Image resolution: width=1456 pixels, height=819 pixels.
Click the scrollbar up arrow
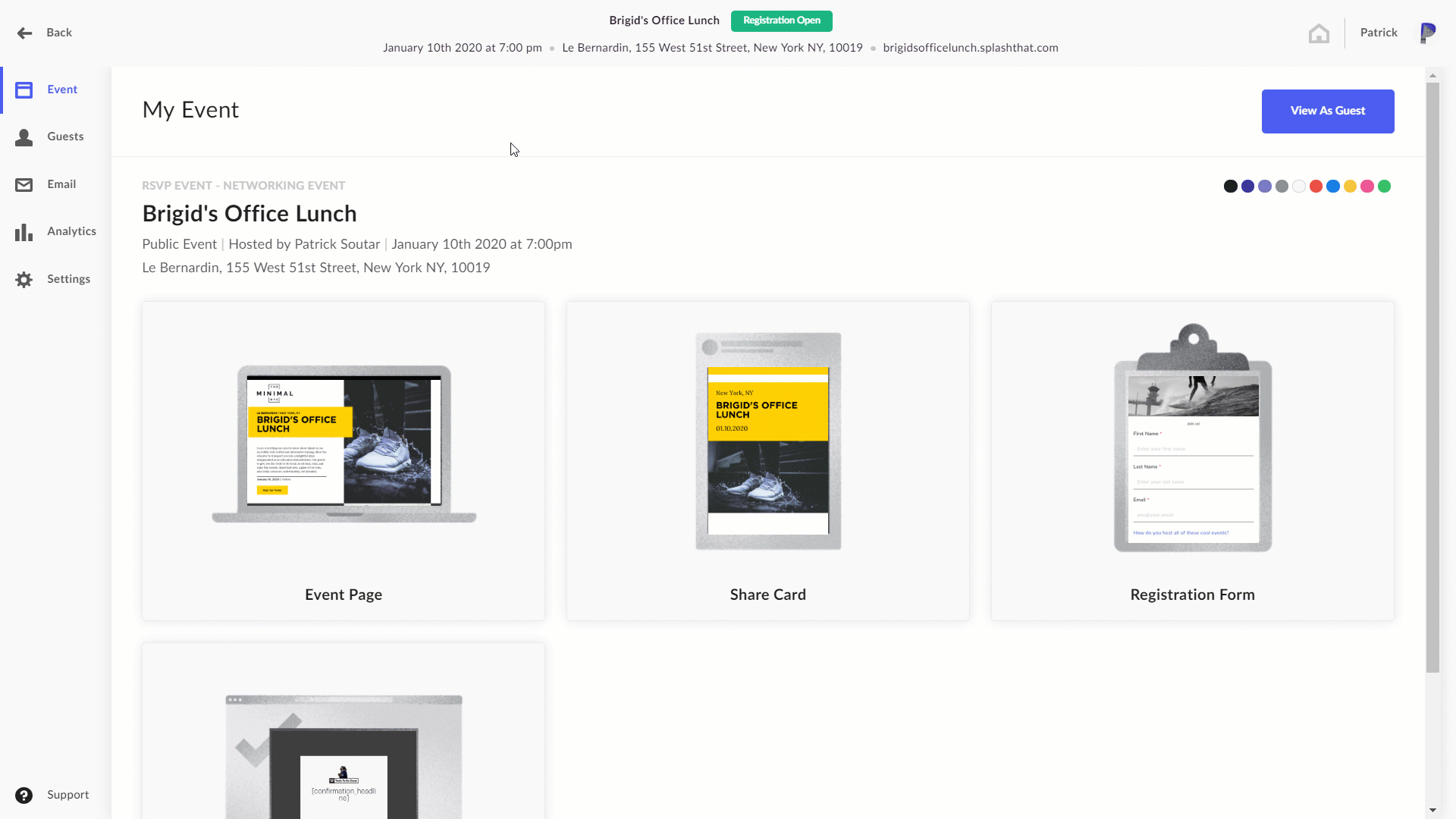[x=1432, y=75]
